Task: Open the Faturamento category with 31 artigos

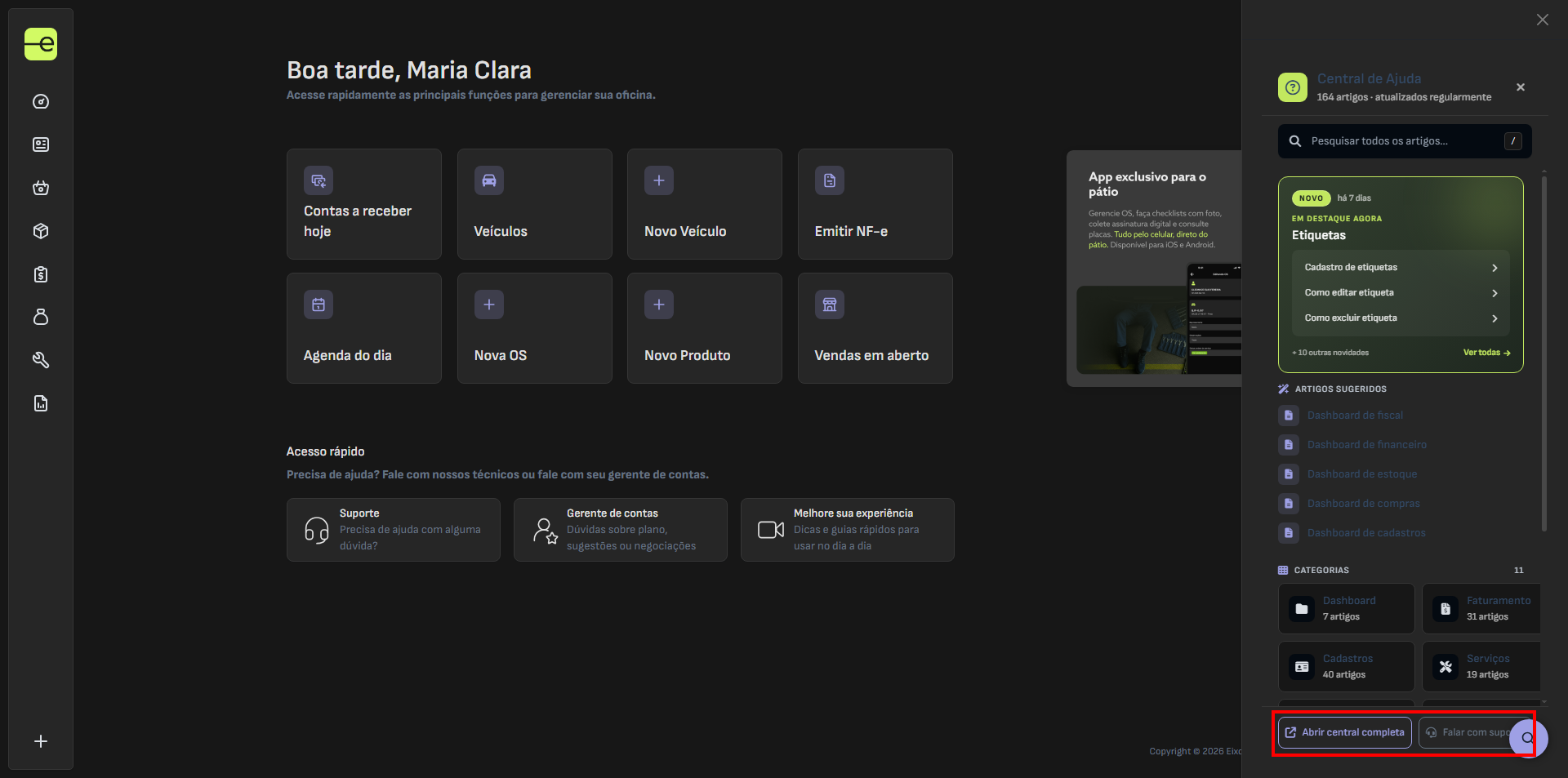Action: click(x=1481, y=608)
